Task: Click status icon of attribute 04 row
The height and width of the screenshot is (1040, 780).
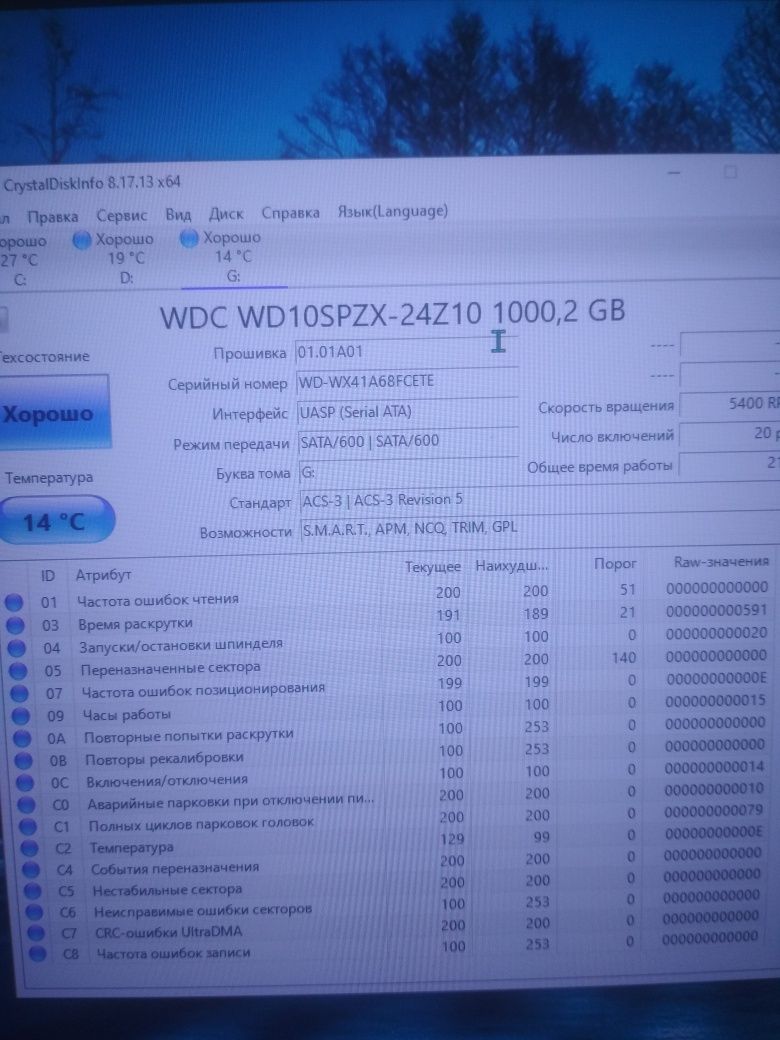Action: tap(17, 648)
